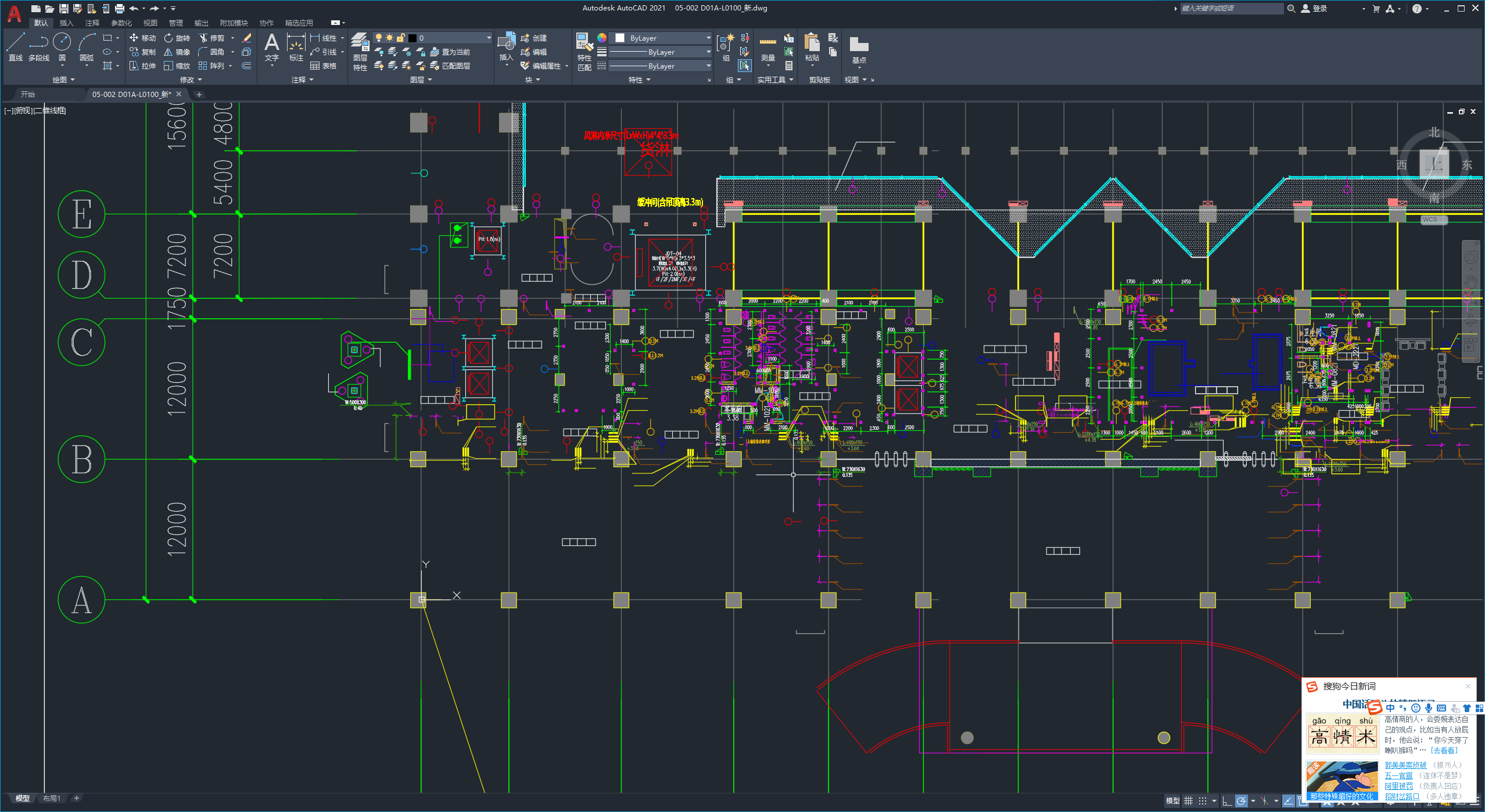Click the Plot/Print icon in quick access toolbar
1485x812 pixels.
pyautogui.click(x=119, y=8)
